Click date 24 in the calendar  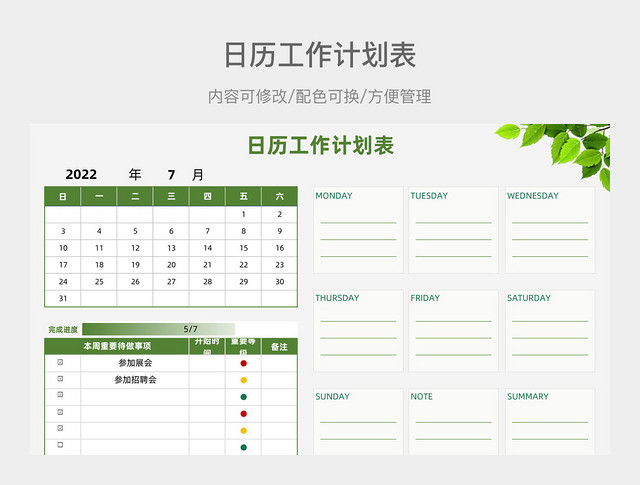63,282
